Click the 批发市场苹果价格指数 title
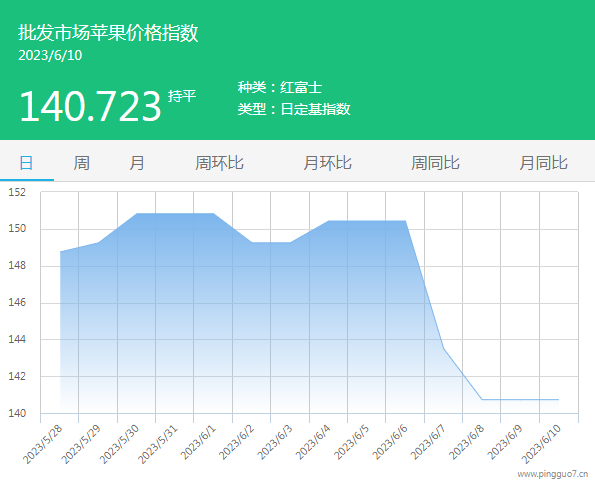Image resolution: width=595 pixels, height=483 pixels. pyautogui.click(x=108, y=33)
